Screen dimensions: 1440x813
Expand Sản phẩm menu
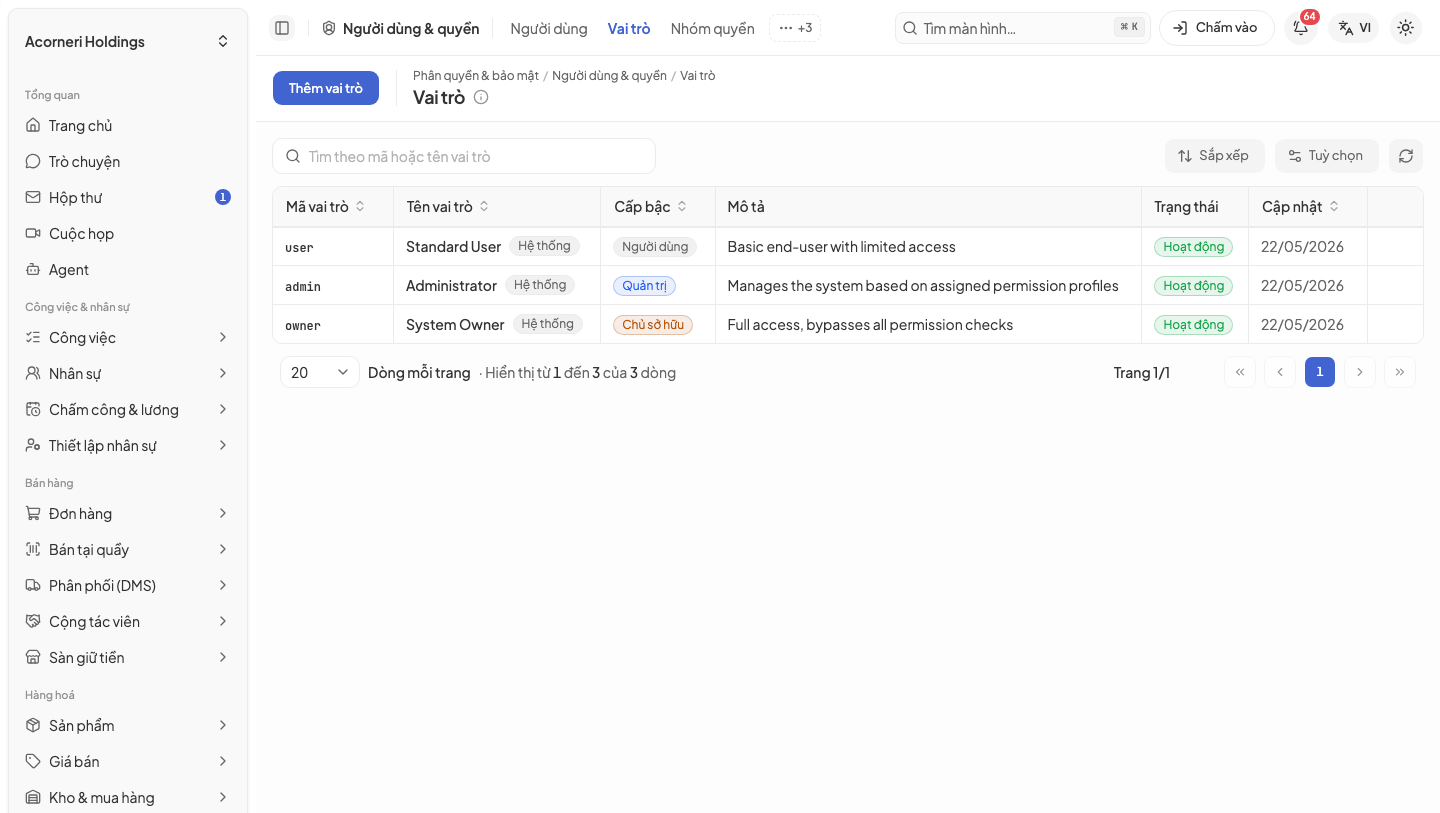pyautogui.click(x=128, y=726)
